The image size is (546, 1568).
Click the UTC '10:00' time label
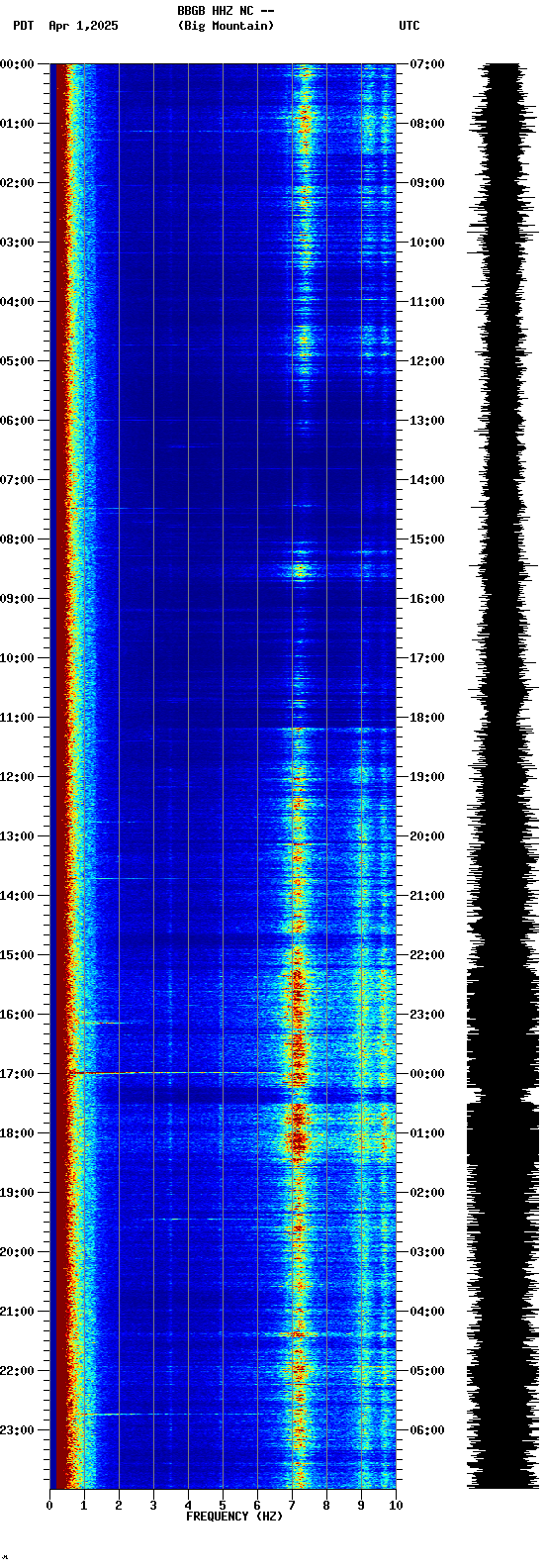426,243
